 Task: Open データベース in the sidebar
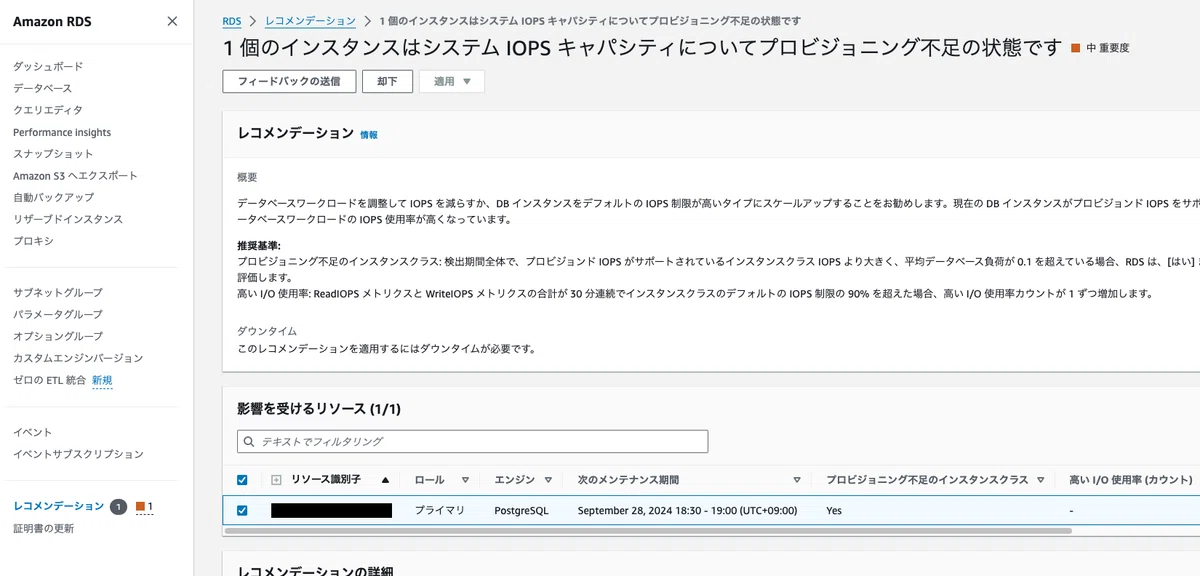coord(42,88)
